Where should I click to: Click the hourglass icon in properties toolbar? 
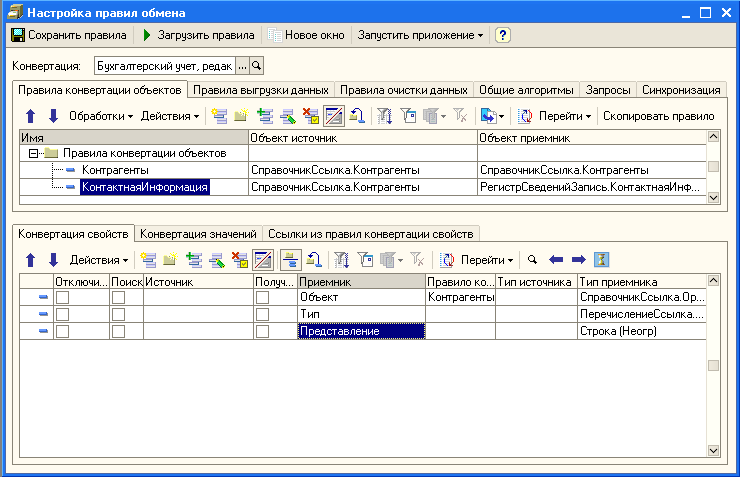tap(602, 260)
